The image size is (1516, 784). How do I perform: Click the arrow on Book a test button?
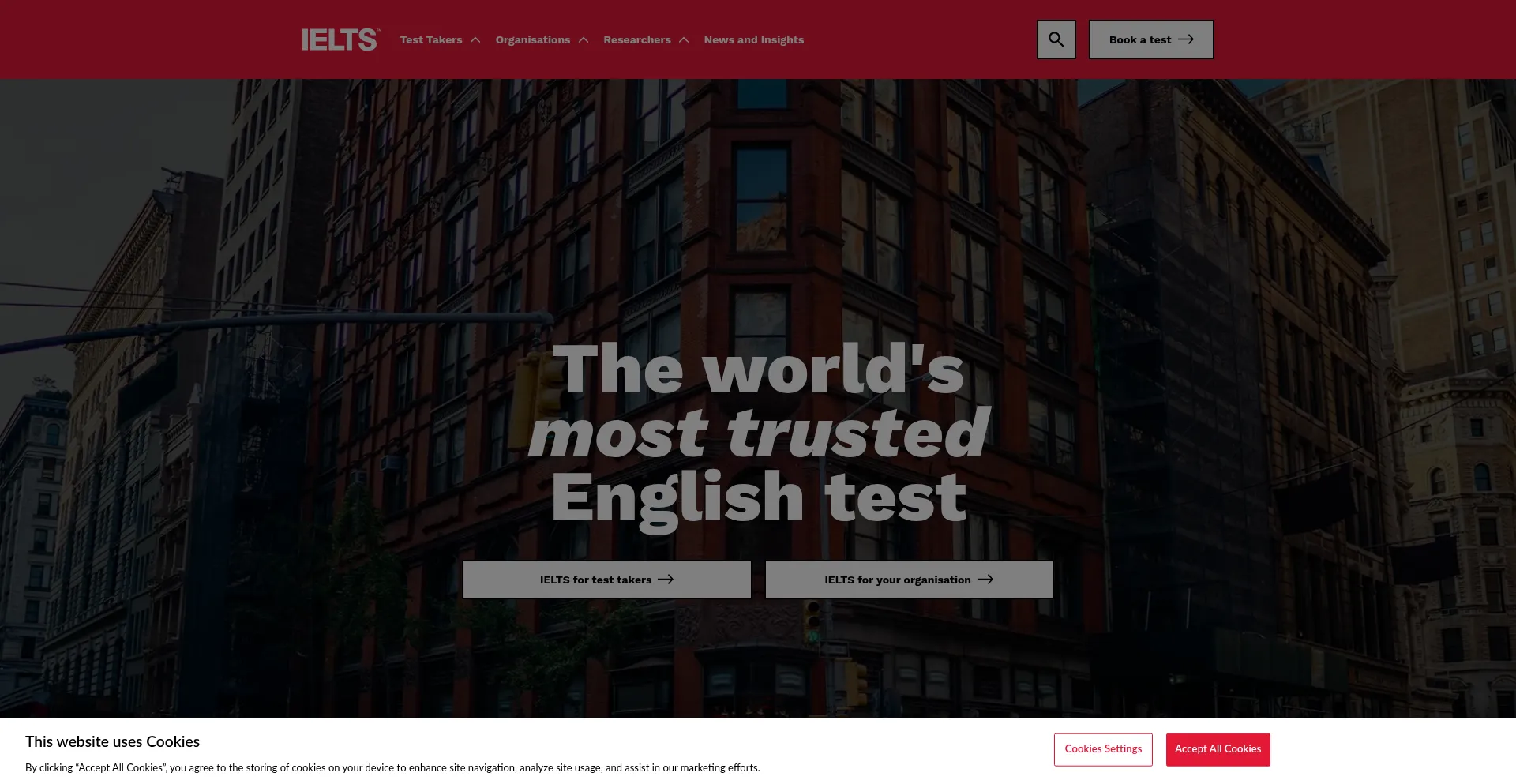(x=1186, y=39)
